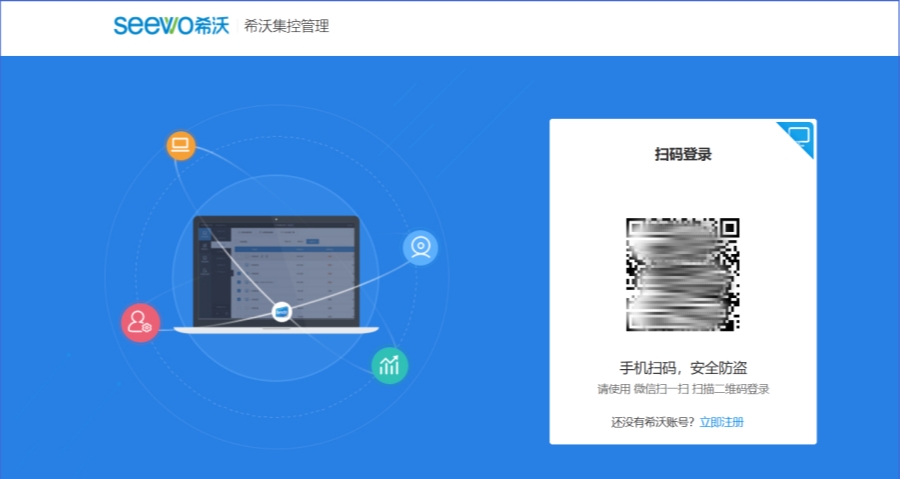
Task: Click the 还没有希沃账号？ text
Action: point(654,423)
